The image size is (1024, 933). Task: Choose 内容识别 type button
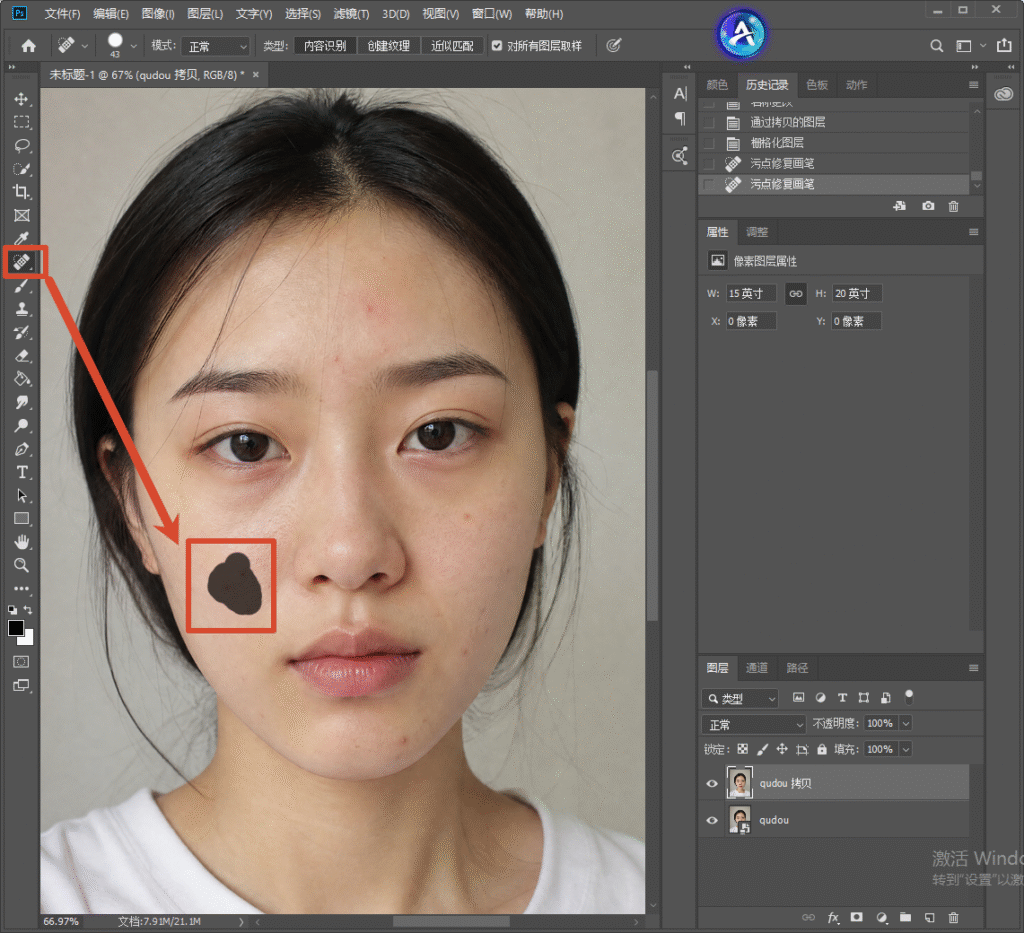[x=325, y=46]
